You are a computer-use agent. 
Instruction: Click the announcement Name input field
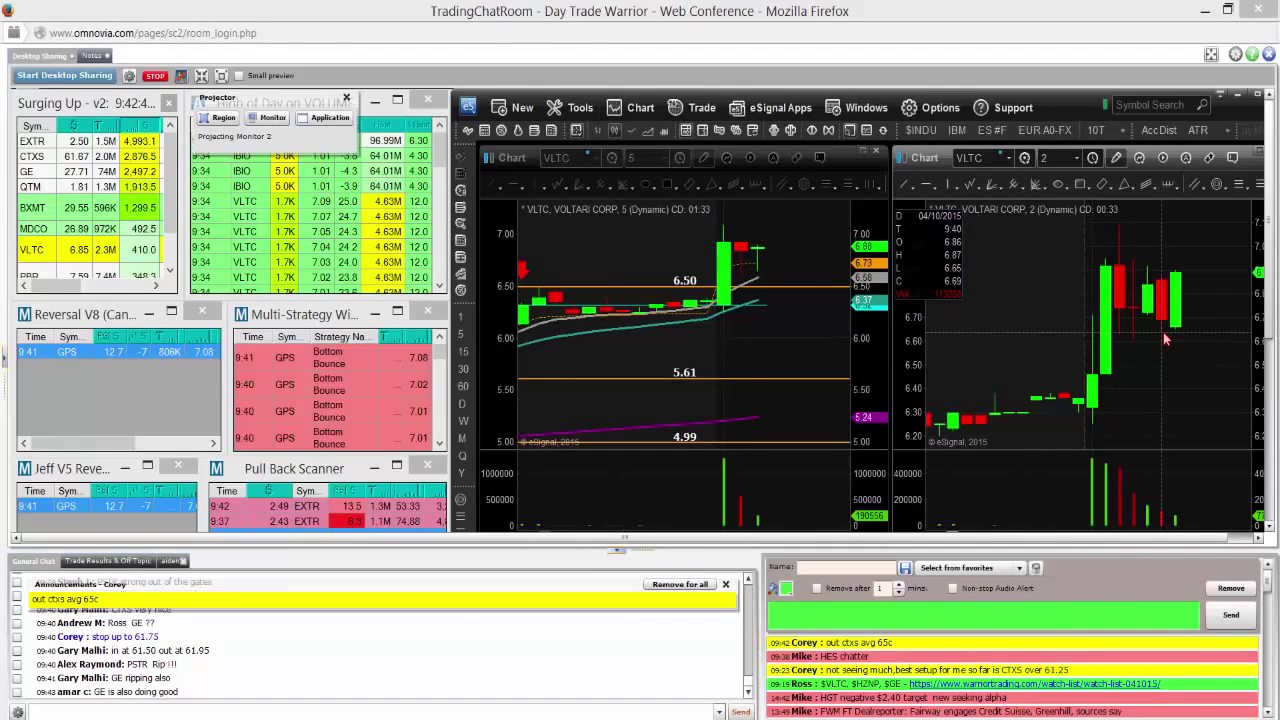coord(846,568)
